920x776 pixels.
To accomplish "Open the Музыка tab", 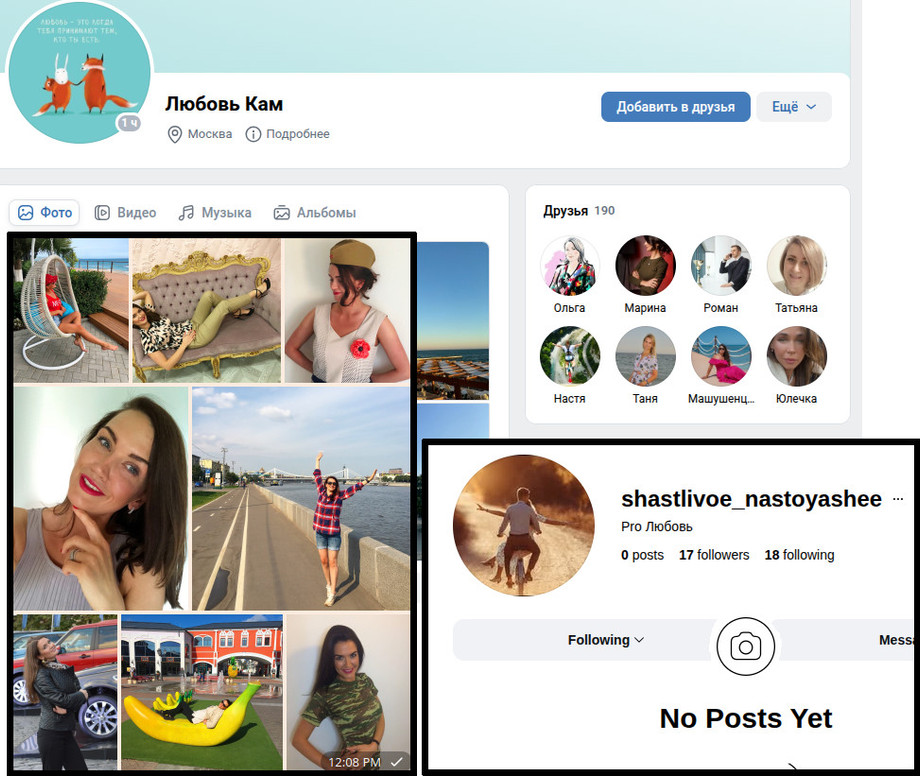I will coord(215,213).
